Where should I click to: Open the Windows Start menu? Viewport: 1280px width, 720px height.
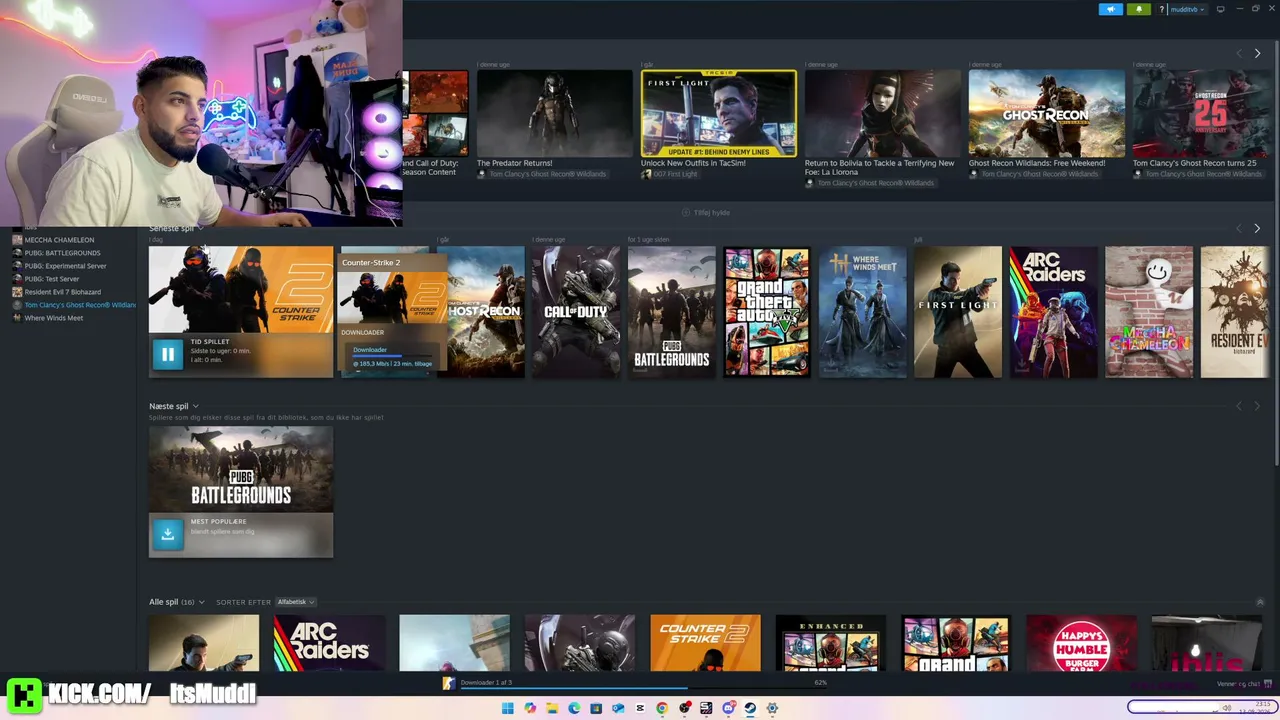(508, 708)
